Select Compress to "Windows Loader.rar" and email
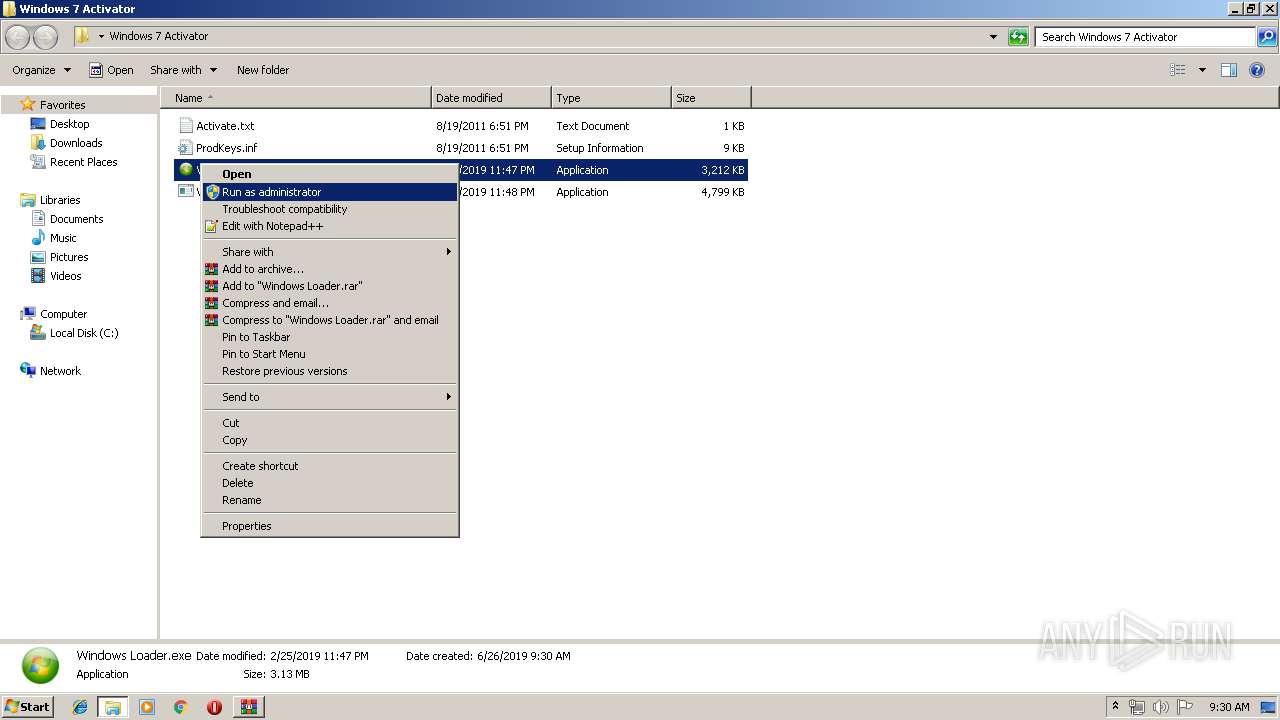Image resolution: width=1280 pixels, height=720 pixels. (x=330, y=320)
